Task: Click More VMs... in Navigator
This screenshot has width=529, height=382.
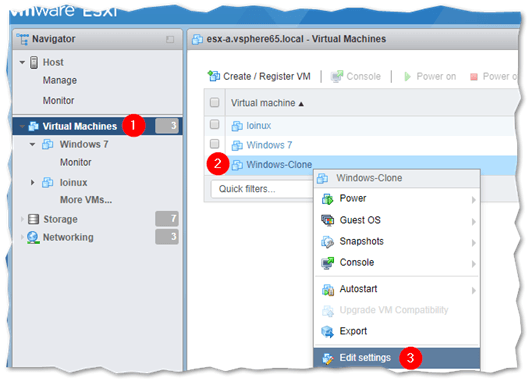Action: [x=86, y=200]
